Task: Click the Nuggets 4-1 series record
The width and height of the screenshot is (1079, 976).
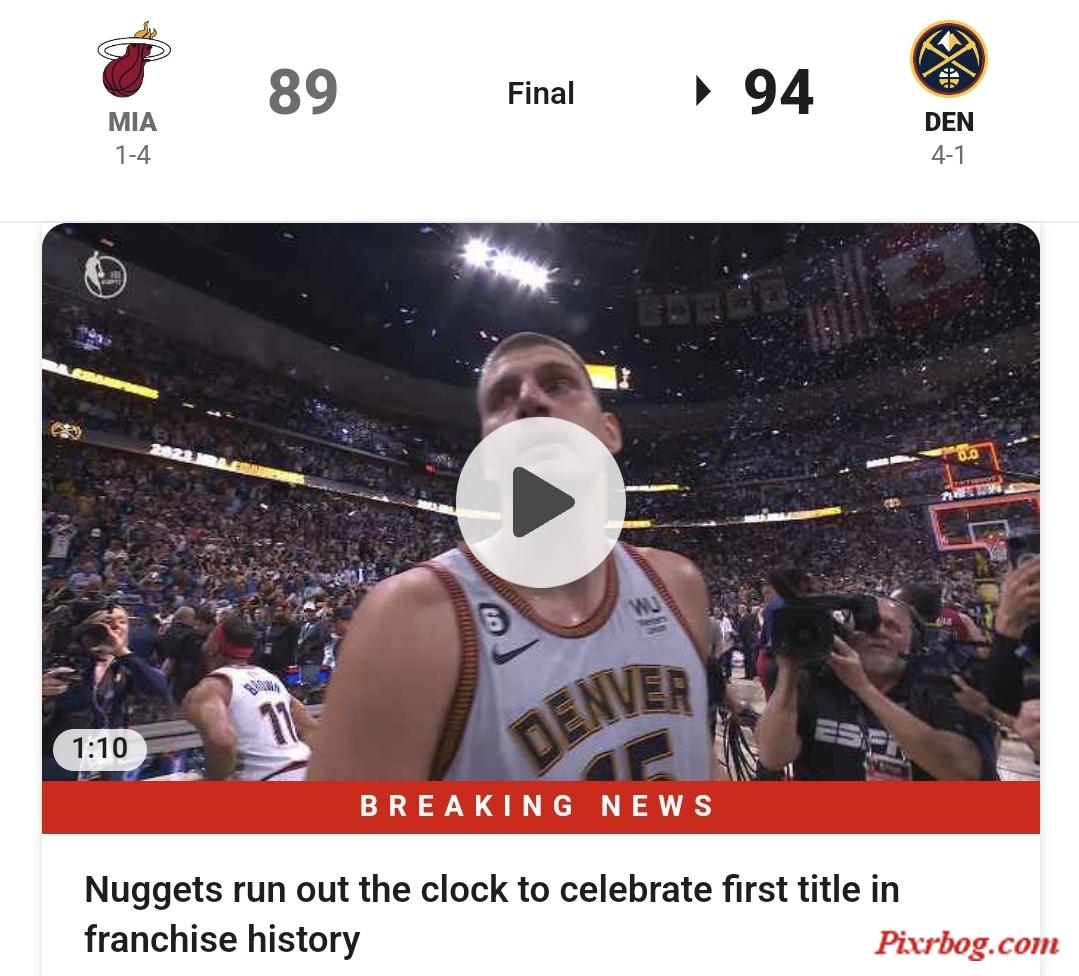Action: (x=948, y=155)
